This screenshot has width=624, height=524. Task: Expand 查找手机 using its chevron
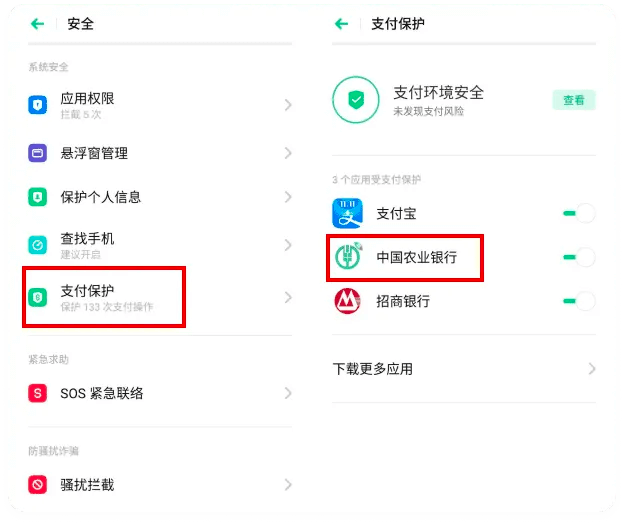(288, 244)
